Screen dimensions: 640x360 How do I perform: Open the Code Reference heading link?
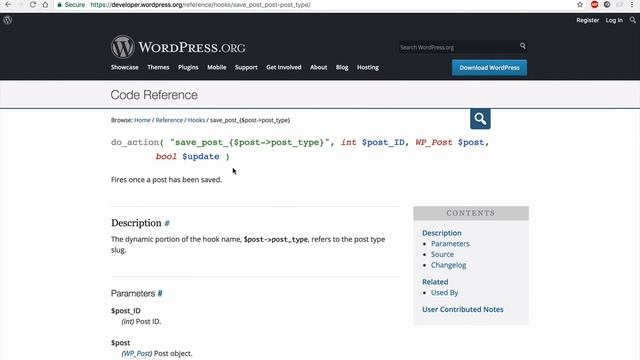[154, 95]
